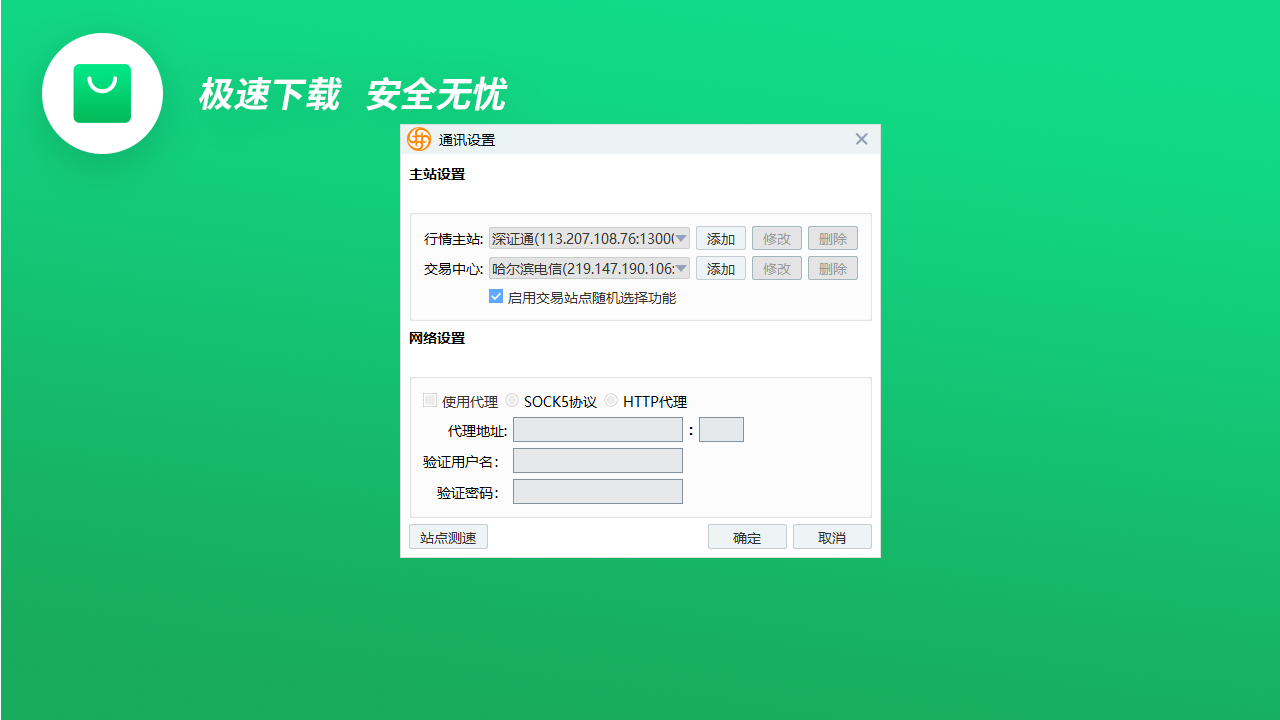Select the HTTP代理 radio button
1280x720 pixels.
pos(611,401)
